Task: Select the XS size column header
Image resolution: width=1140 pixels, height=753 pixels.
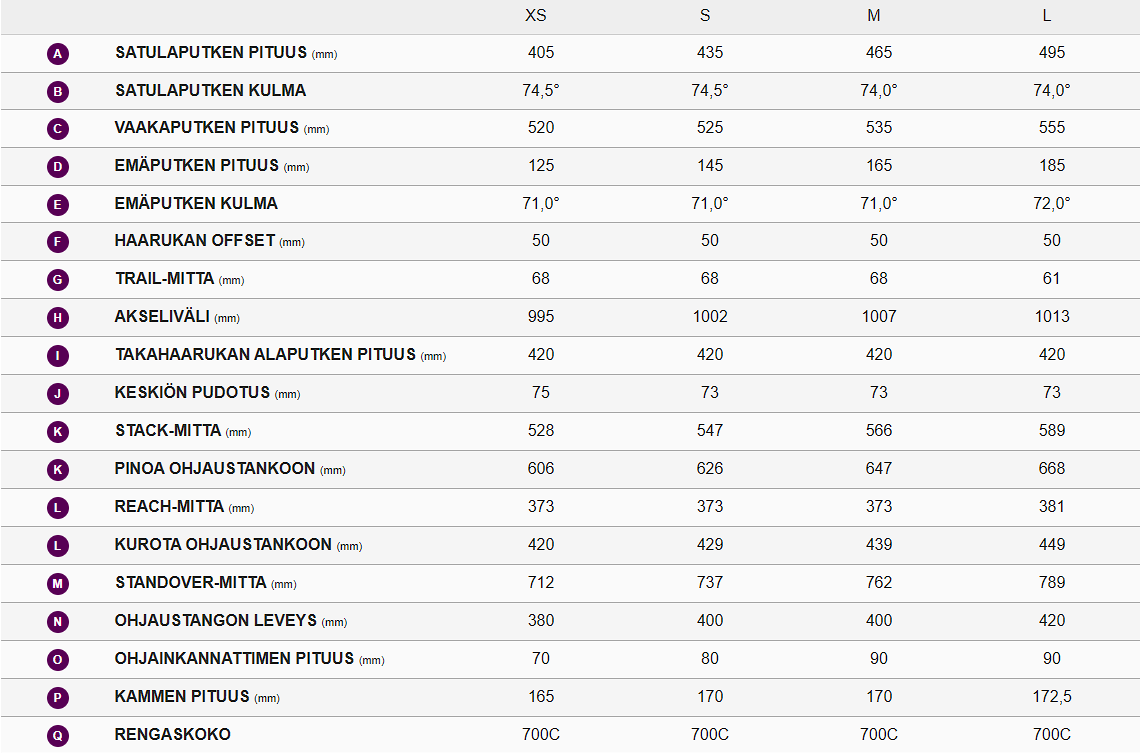Action: (x=536, y=16)
